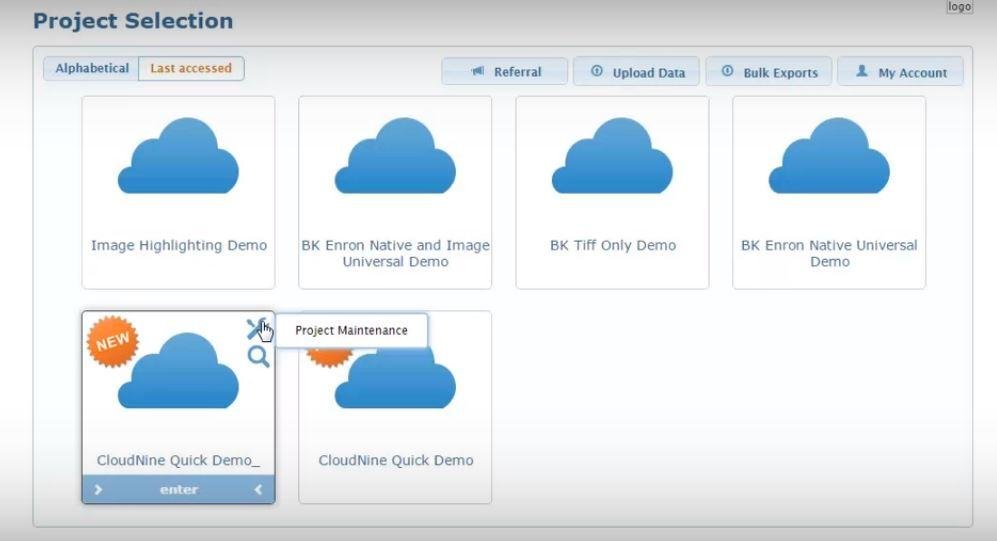Click BK Enron Native Universal Demo title

pos(829,253)
